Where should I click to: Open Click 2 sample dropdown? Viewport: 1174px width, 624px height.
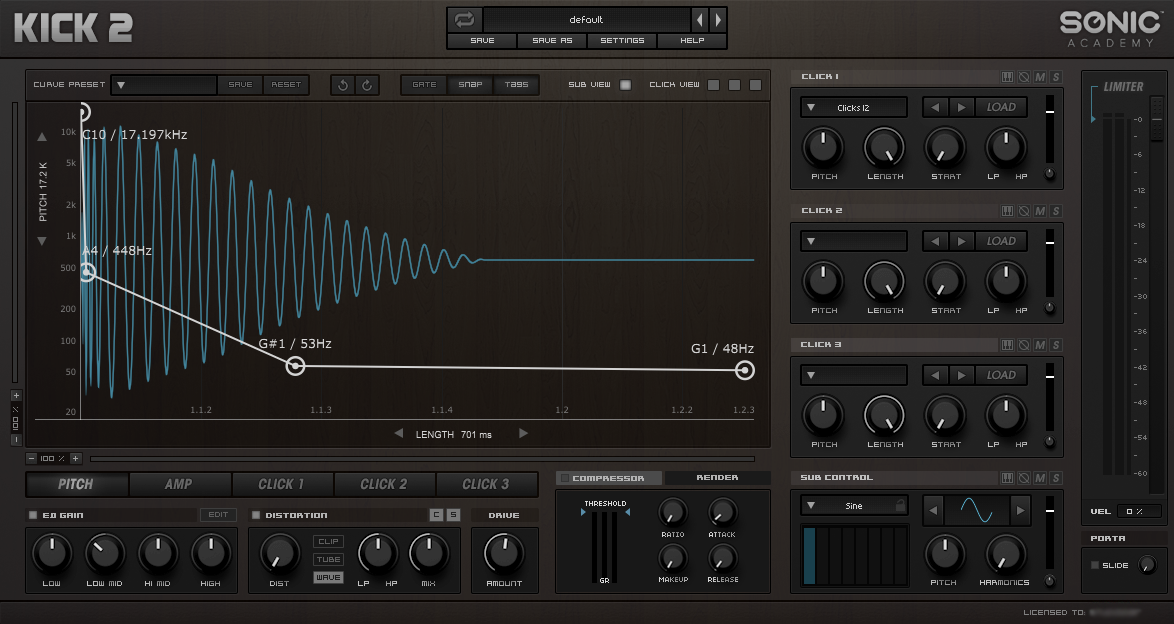tap(854, 241)
